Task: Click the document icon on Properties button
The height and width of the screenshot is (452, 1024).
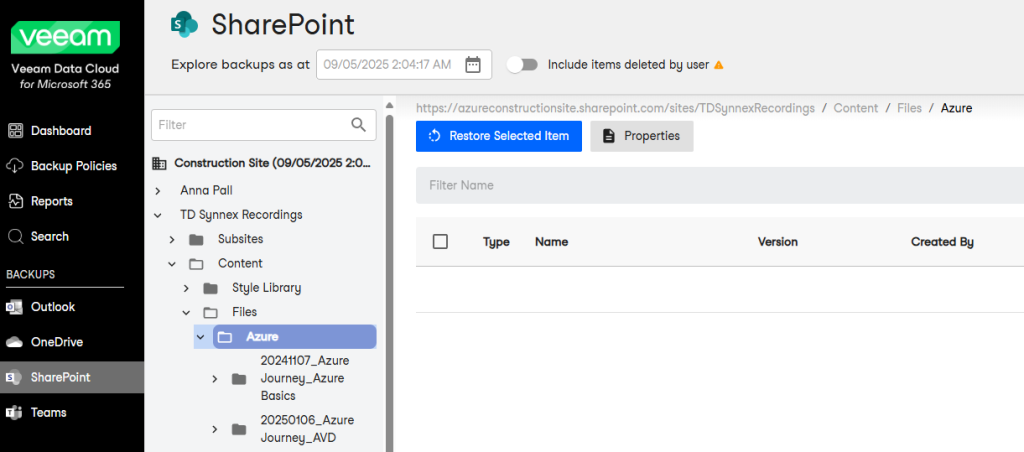Action: [609, 136]
